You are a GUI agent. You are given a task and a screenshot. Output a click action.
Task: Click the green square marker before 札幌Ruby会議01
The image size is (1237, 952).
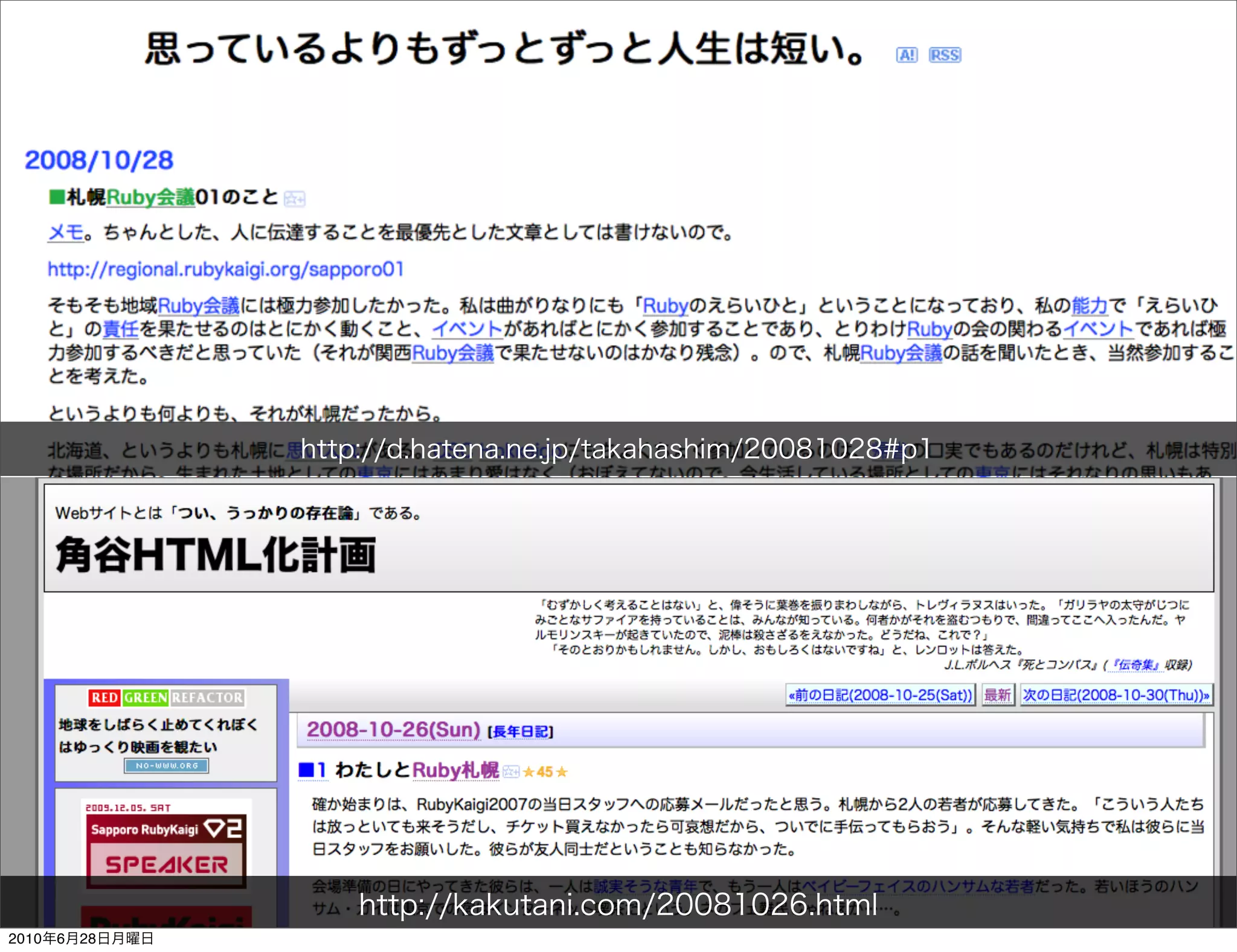point(56,197)
